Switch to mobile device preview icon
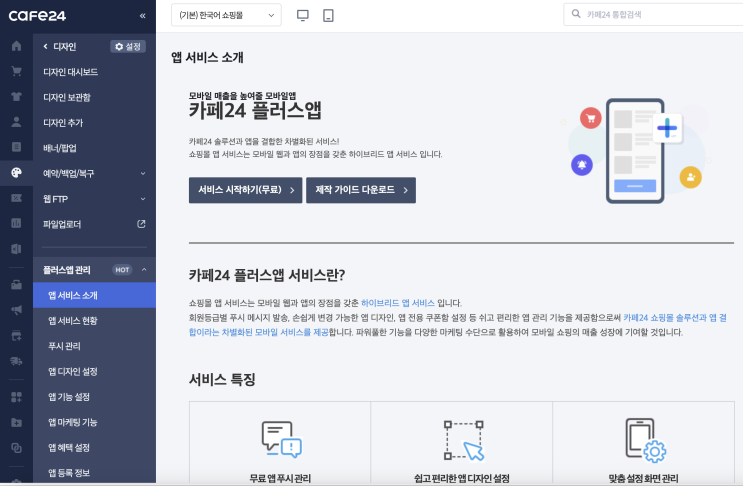This screenshot has width=743, height=486. (x=328, y=16)
